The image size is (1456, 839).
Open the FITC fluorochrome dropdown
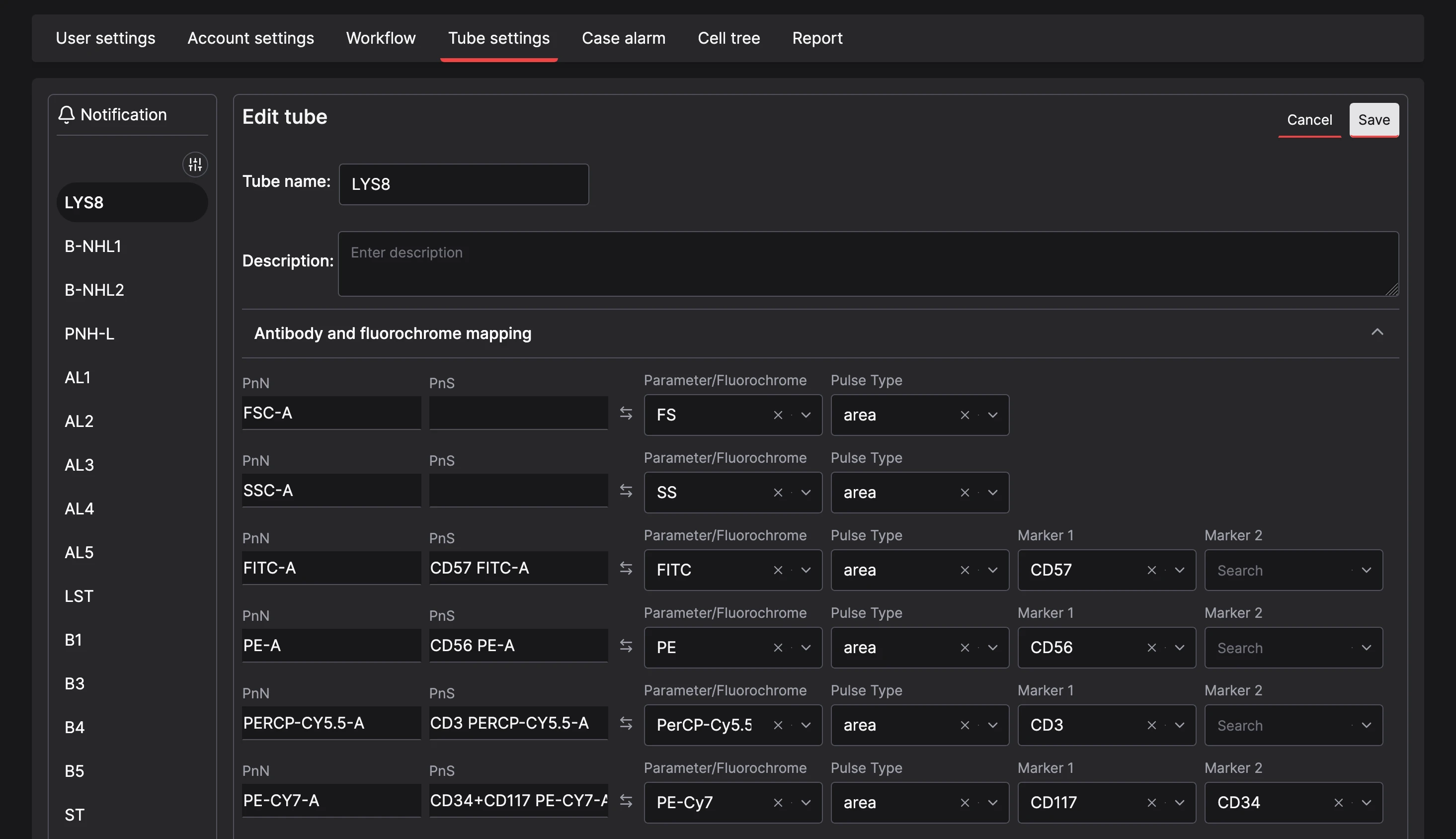806,570
